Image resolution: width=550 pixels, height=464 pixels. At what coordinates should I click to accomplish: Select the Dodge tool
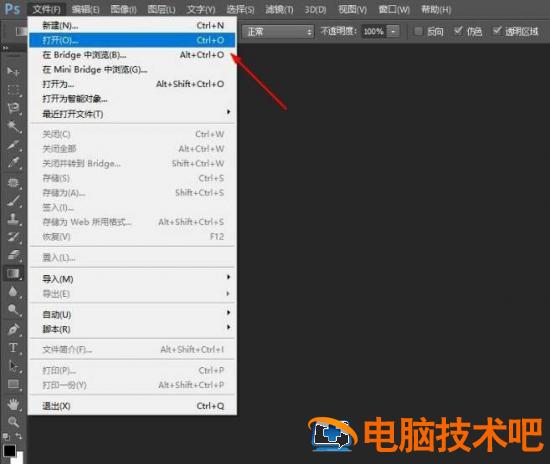pyautogui.click(x=13, y=310)
